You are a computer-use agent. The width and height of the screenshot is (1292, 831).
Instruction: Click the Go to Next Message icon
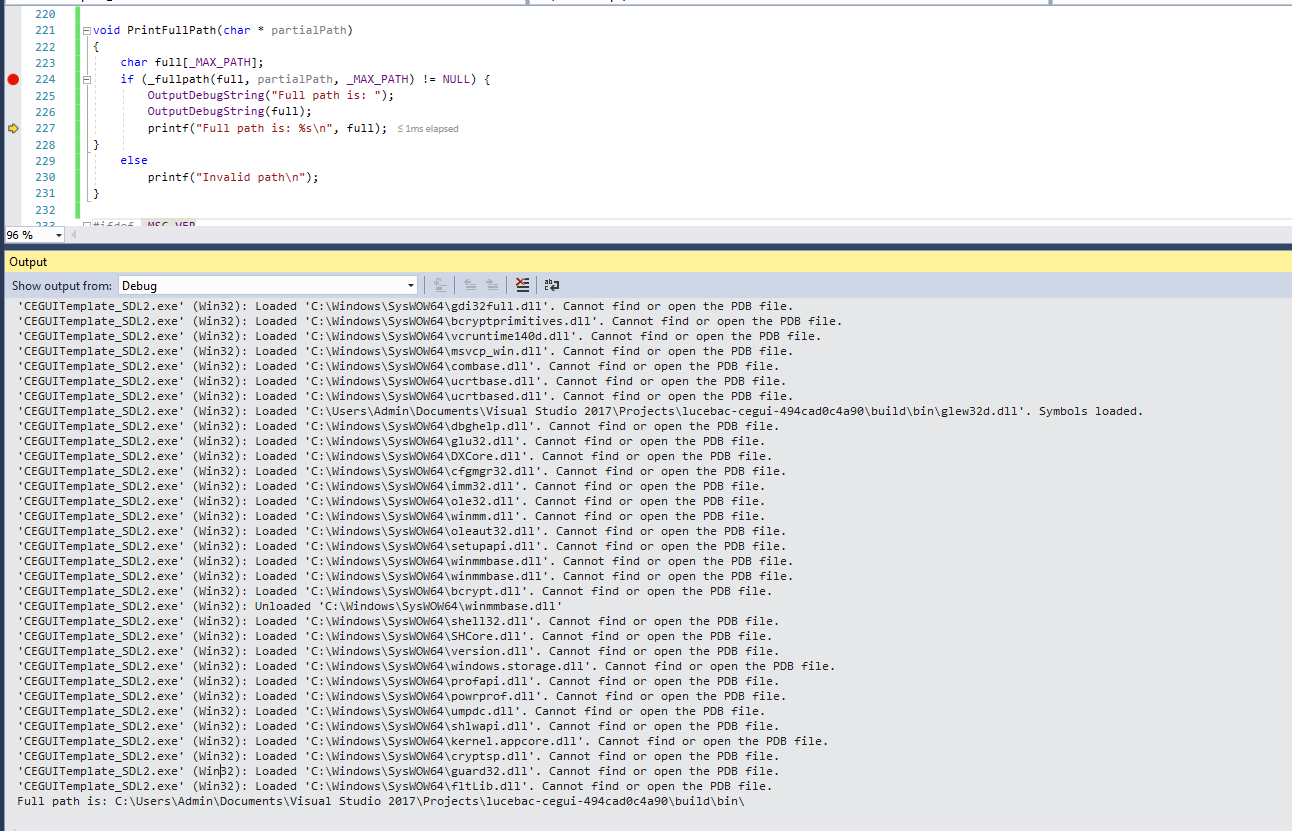[492, 285]
